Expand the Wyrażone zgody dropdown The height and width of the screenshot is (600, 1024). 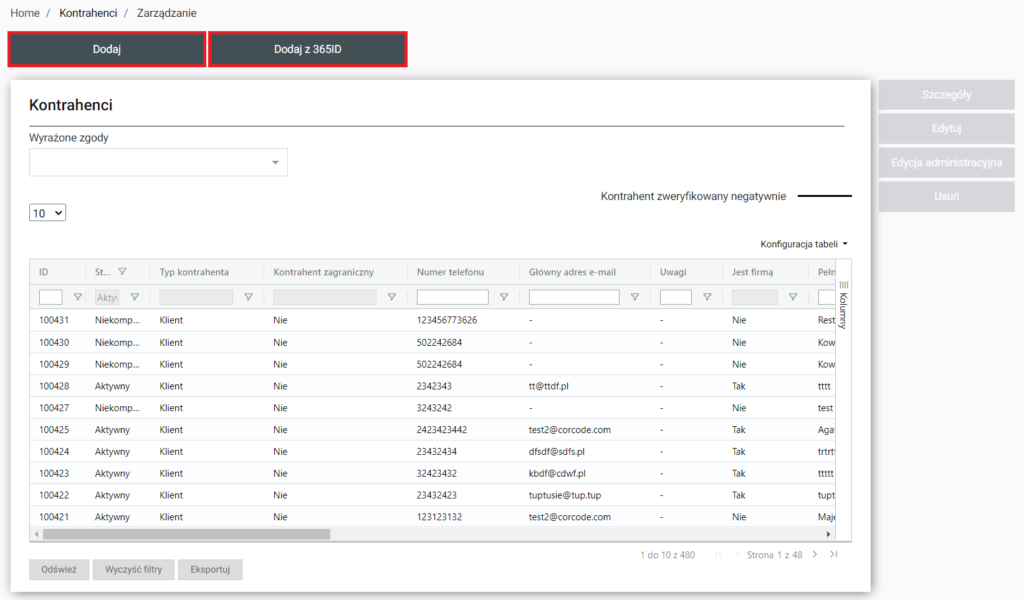(x=275, y=162)
